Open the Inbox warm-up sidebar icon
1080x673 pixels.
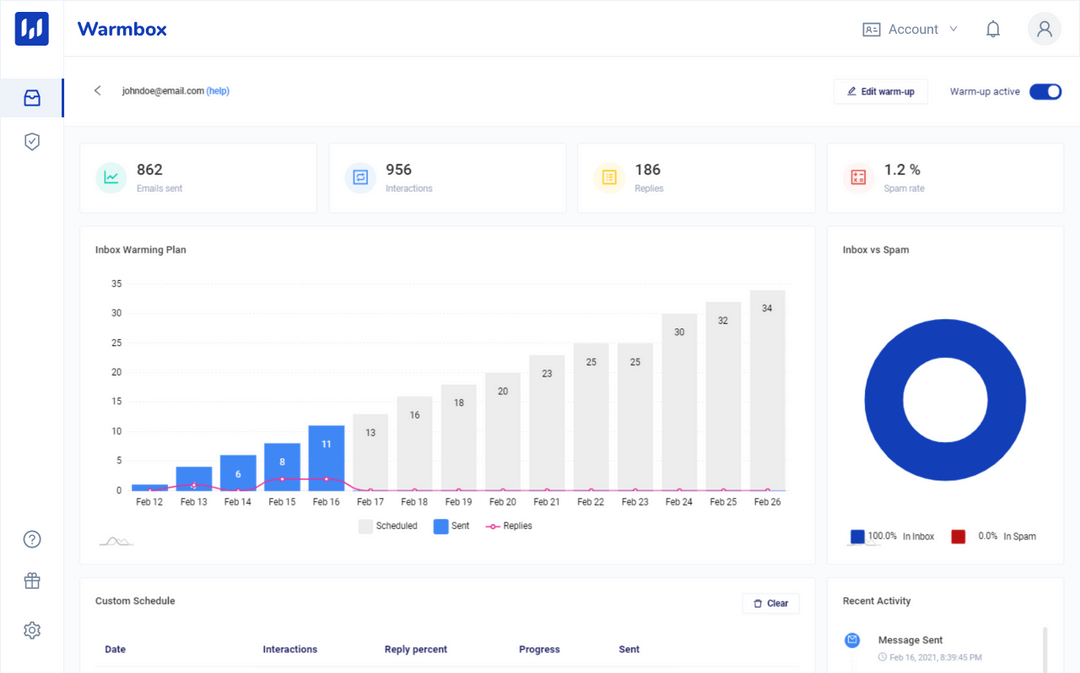tap(31, 97)
